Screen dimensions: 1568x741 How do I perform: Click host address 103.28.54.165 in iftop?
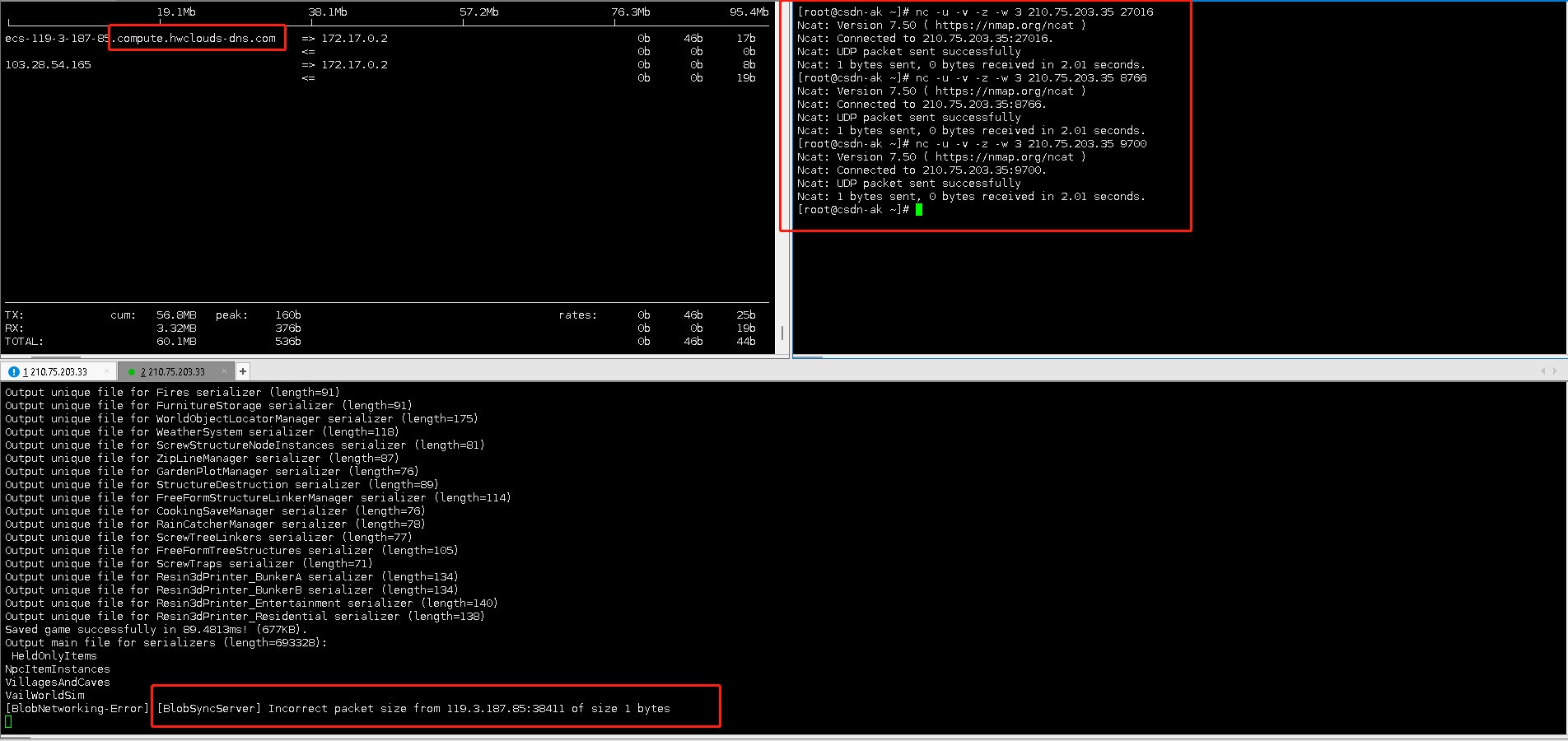48,64
